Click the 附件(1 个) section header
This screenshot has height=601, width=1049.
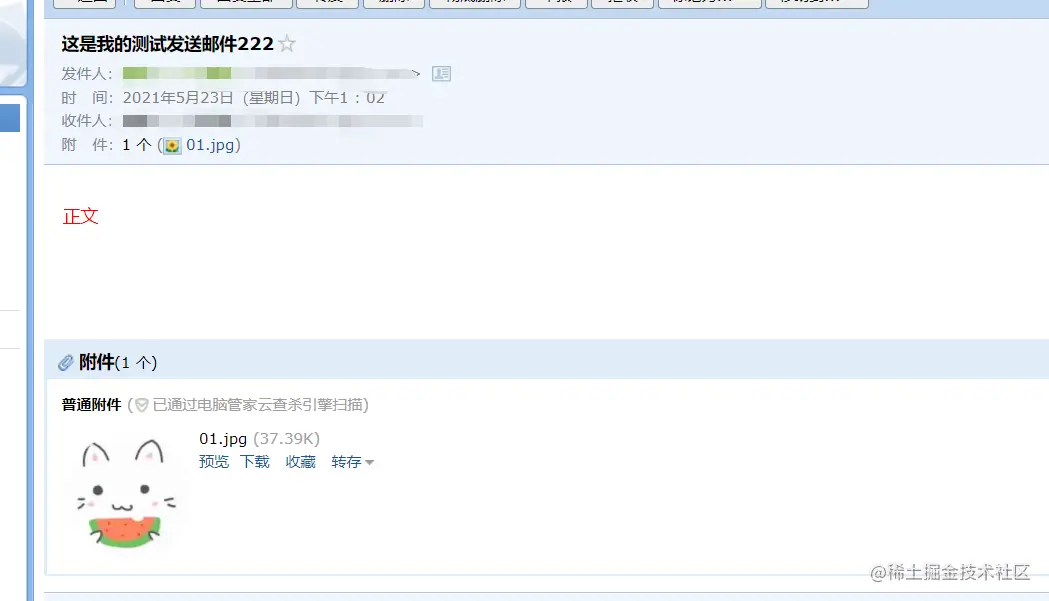coord(118,362)
